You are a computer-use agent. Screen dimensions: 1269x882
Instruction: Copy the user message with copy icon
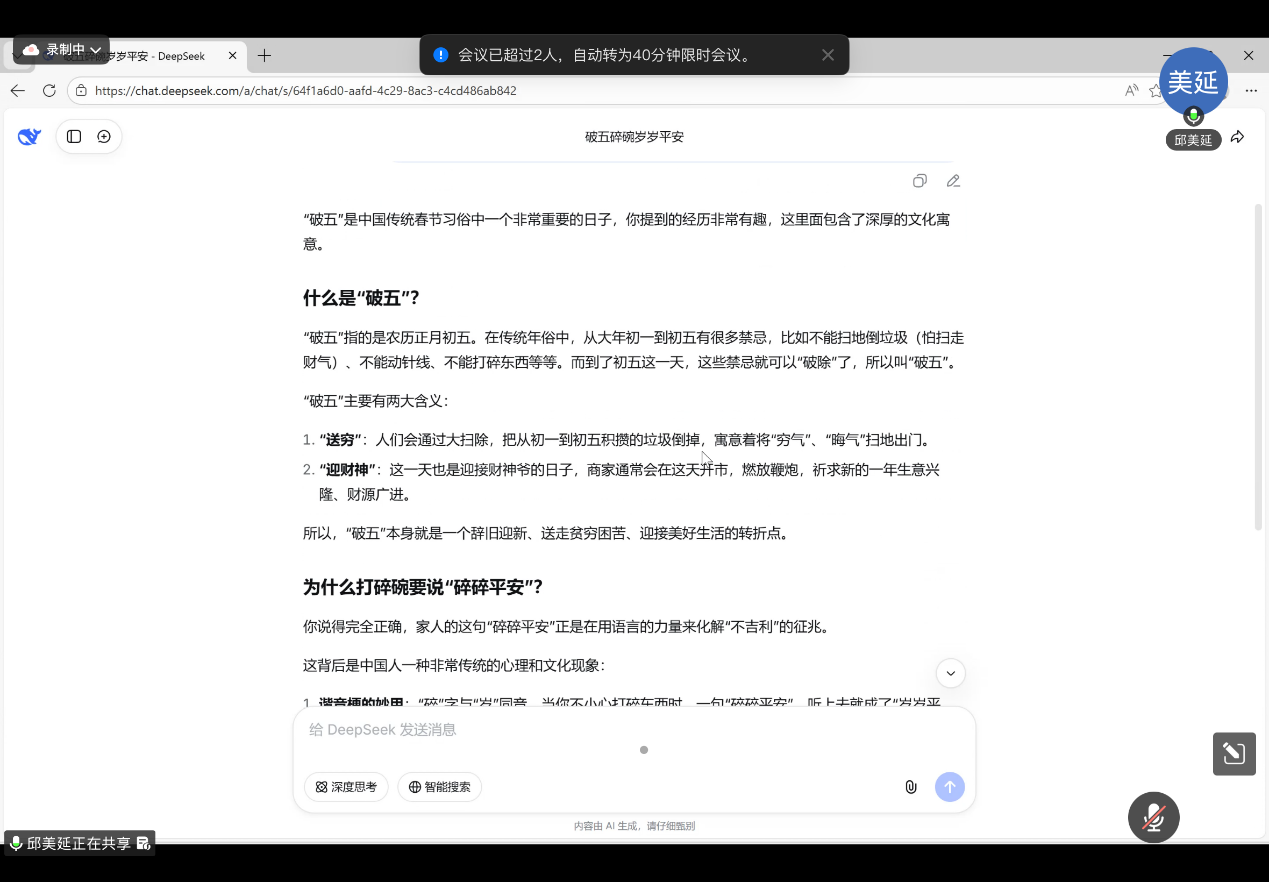[x=919, y=181]
